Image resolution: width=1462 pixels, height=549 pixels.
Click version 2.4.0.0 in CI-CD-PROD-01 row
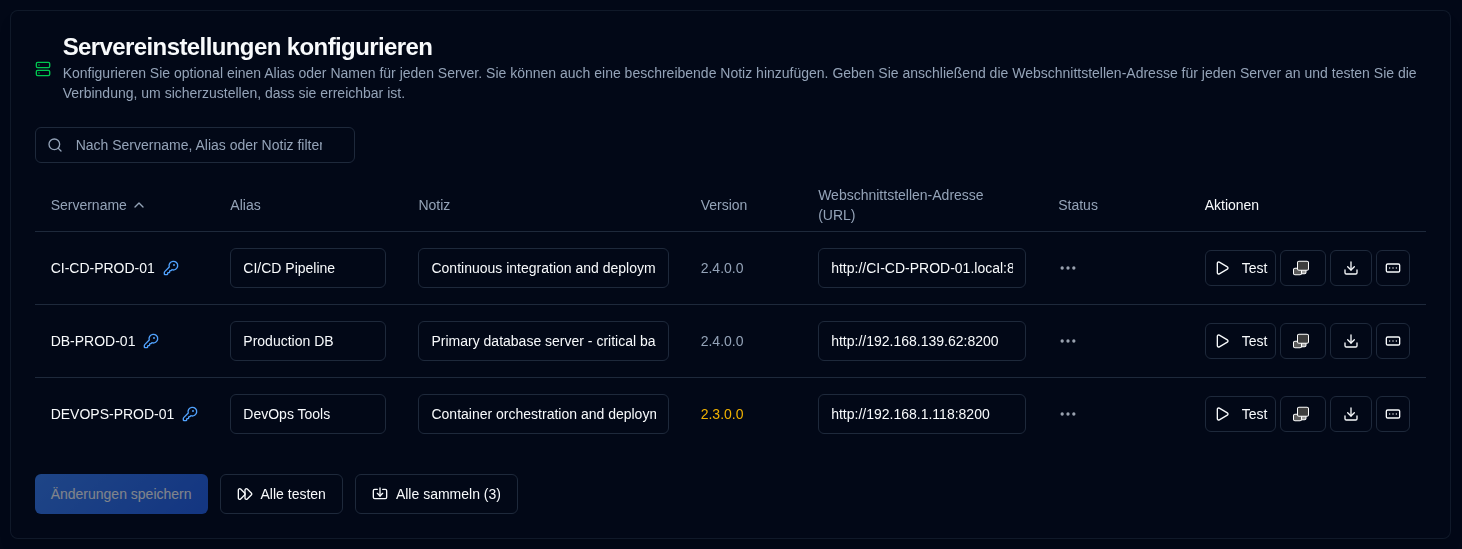(x=722, y=268)
